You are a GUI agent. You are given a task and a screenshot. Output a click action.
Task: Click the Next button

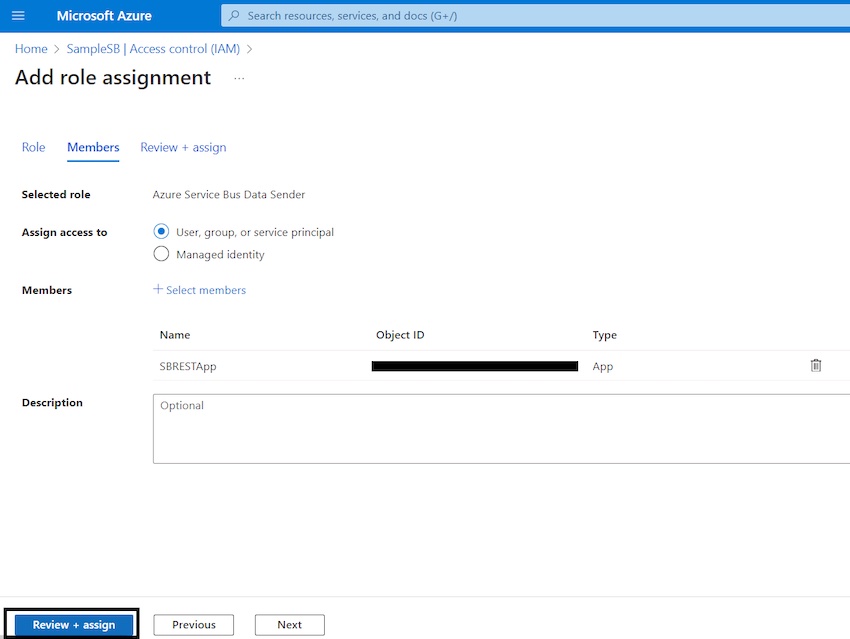pos(289,624)
